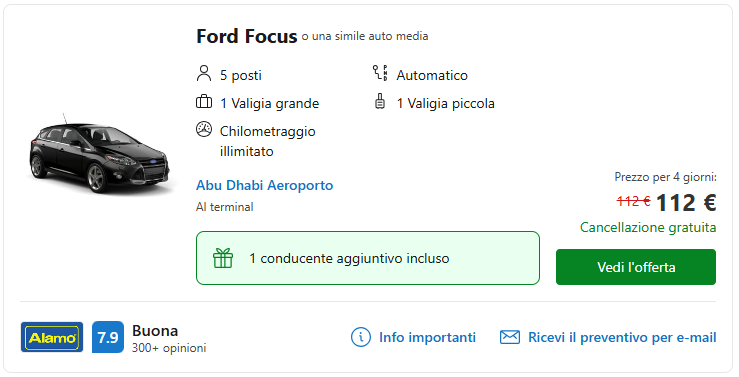Viewport: 739px width, 377px height.
Task: Click the additional driver included banner
Action: click(368, 258)
